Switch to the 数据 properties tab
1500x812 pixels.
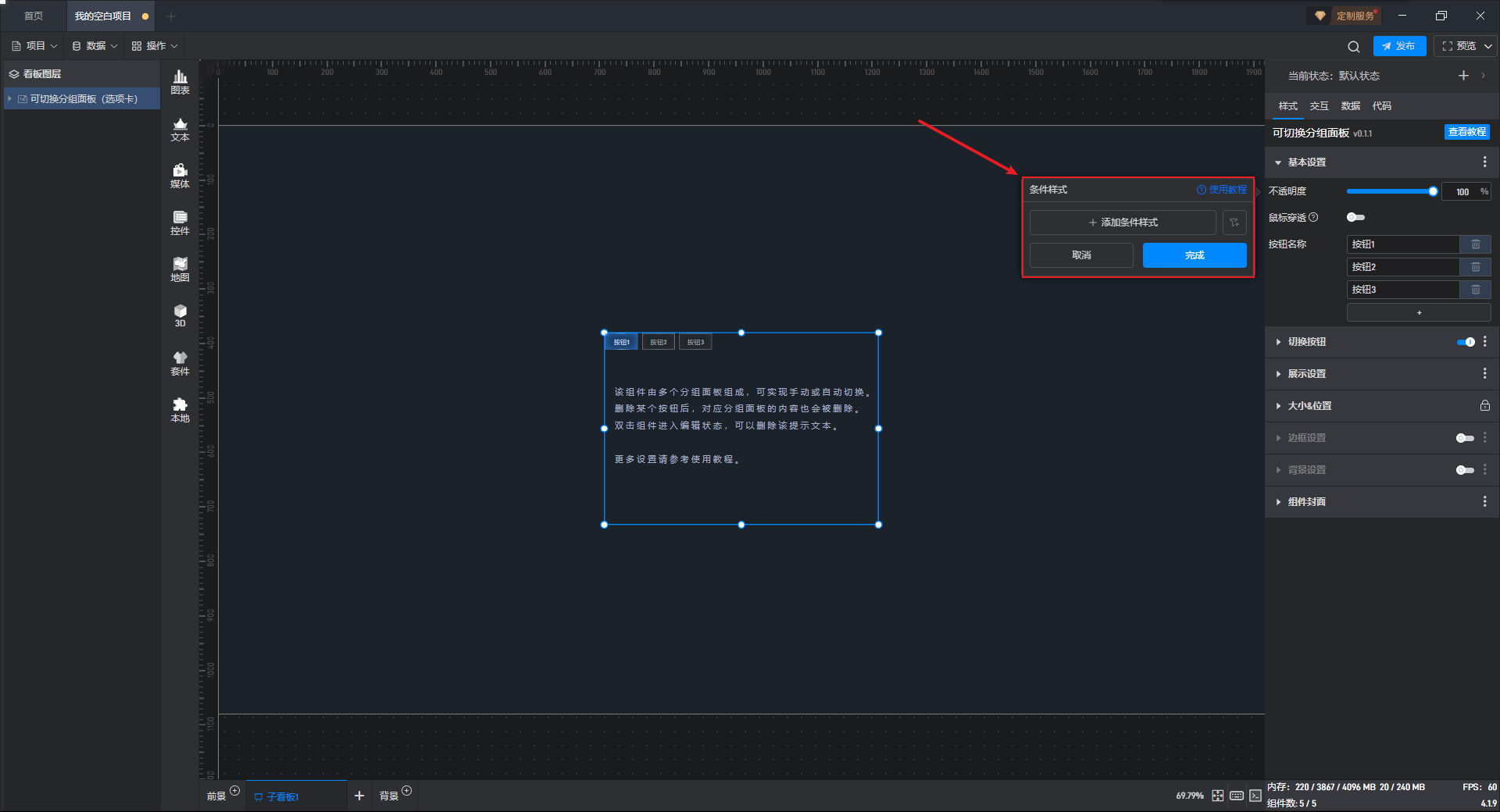(x=1350, y=106)
